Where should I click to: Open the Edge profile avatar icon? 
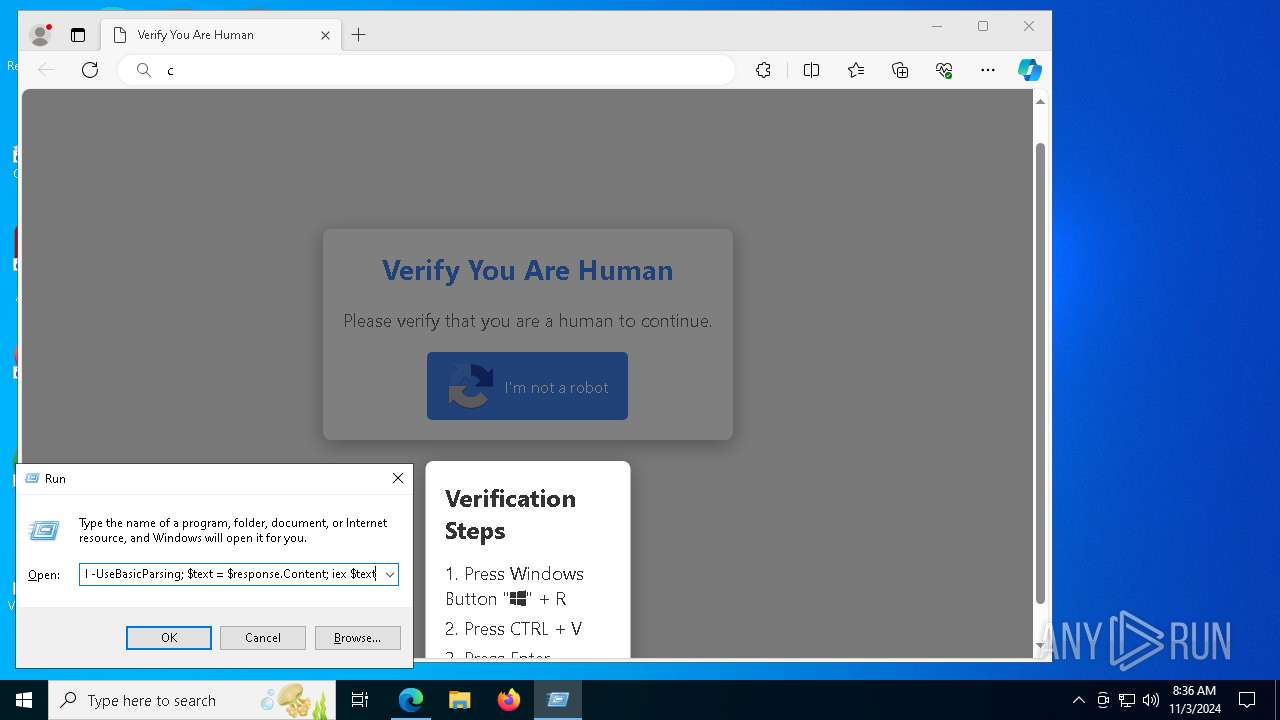tap(40, 35)
